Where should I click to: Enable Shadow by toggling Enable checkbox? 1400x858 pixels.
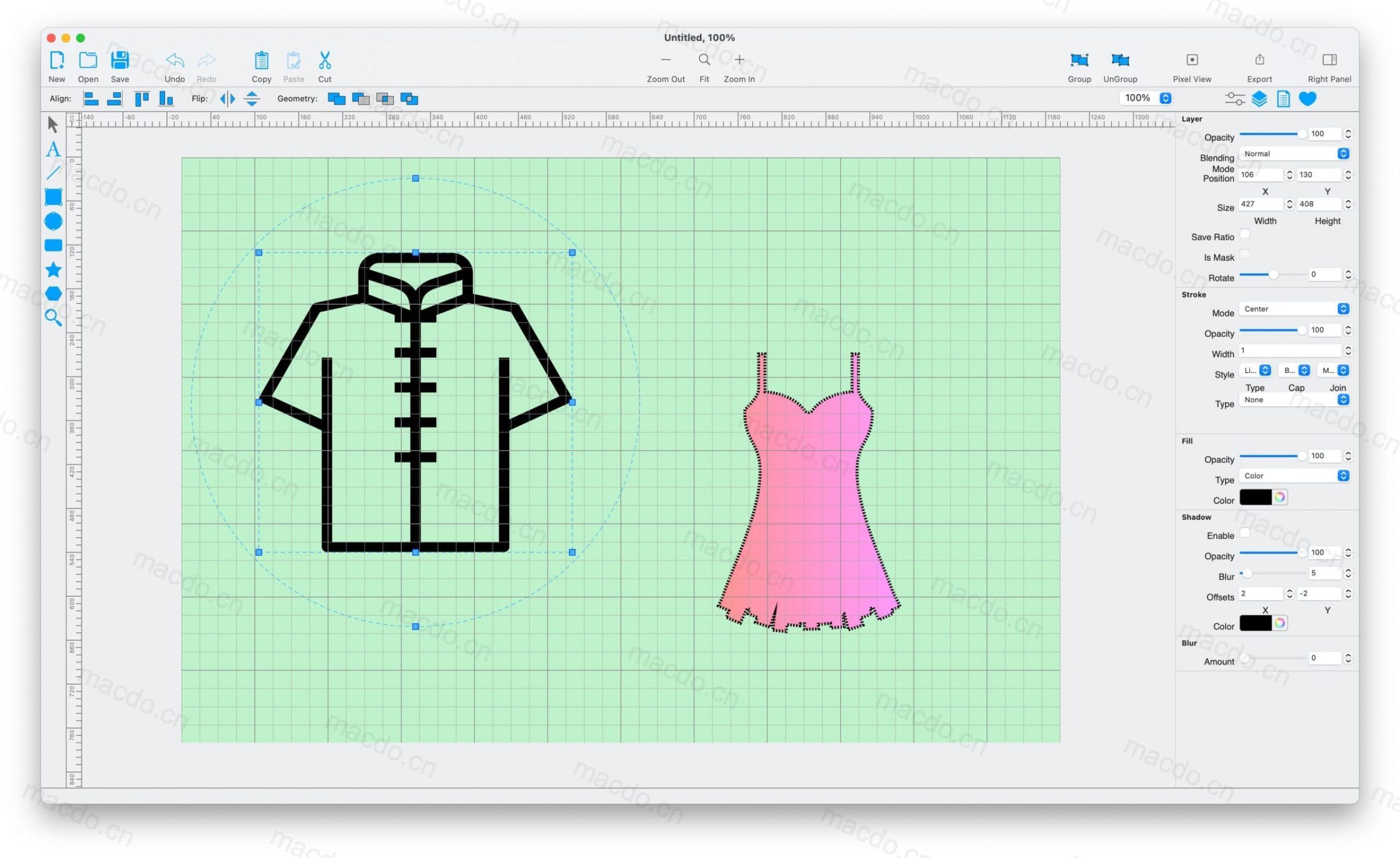1247,532
